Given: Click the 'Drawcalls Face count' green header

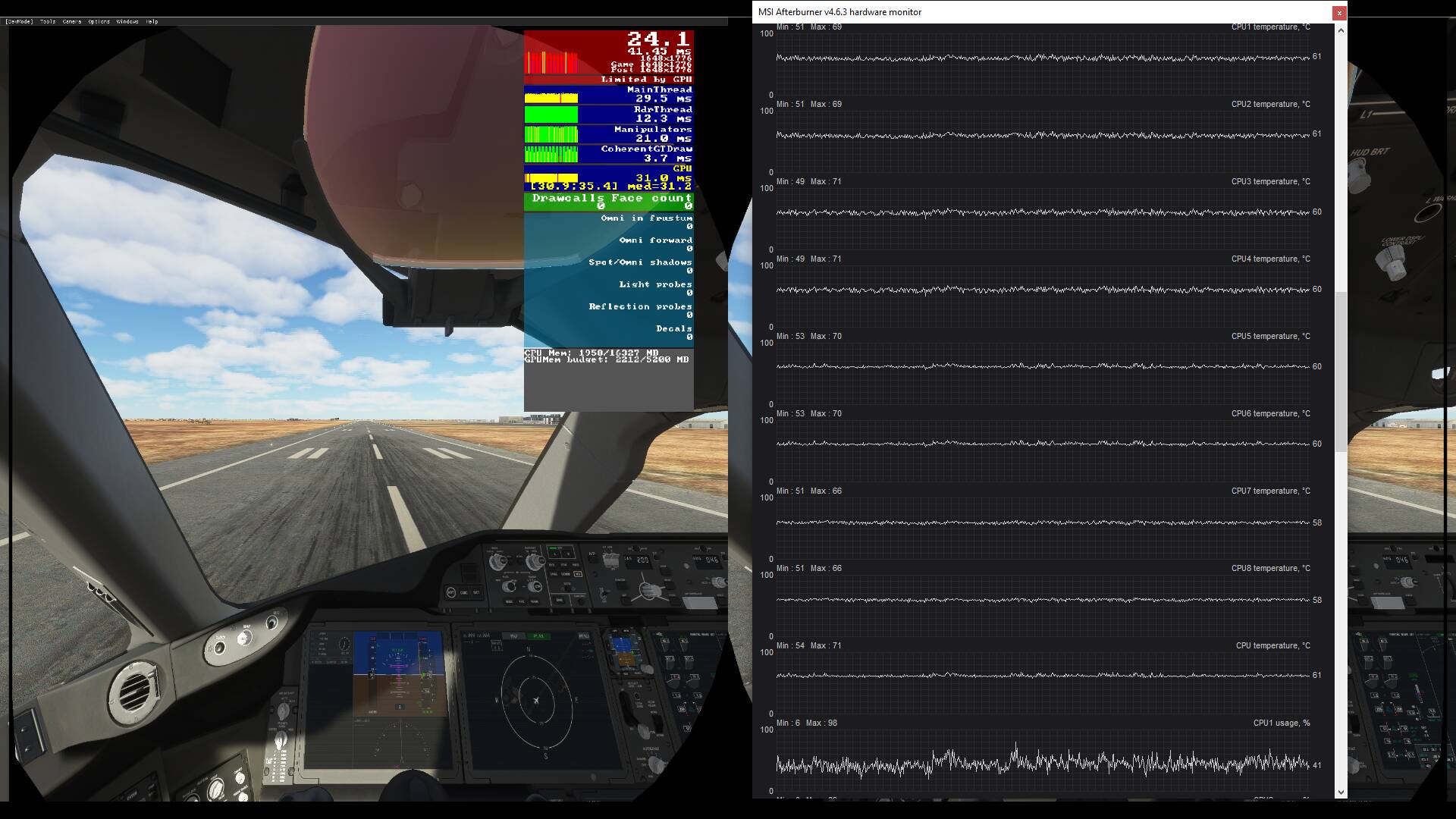Looking at the screenshot, I should click(609, 201).
